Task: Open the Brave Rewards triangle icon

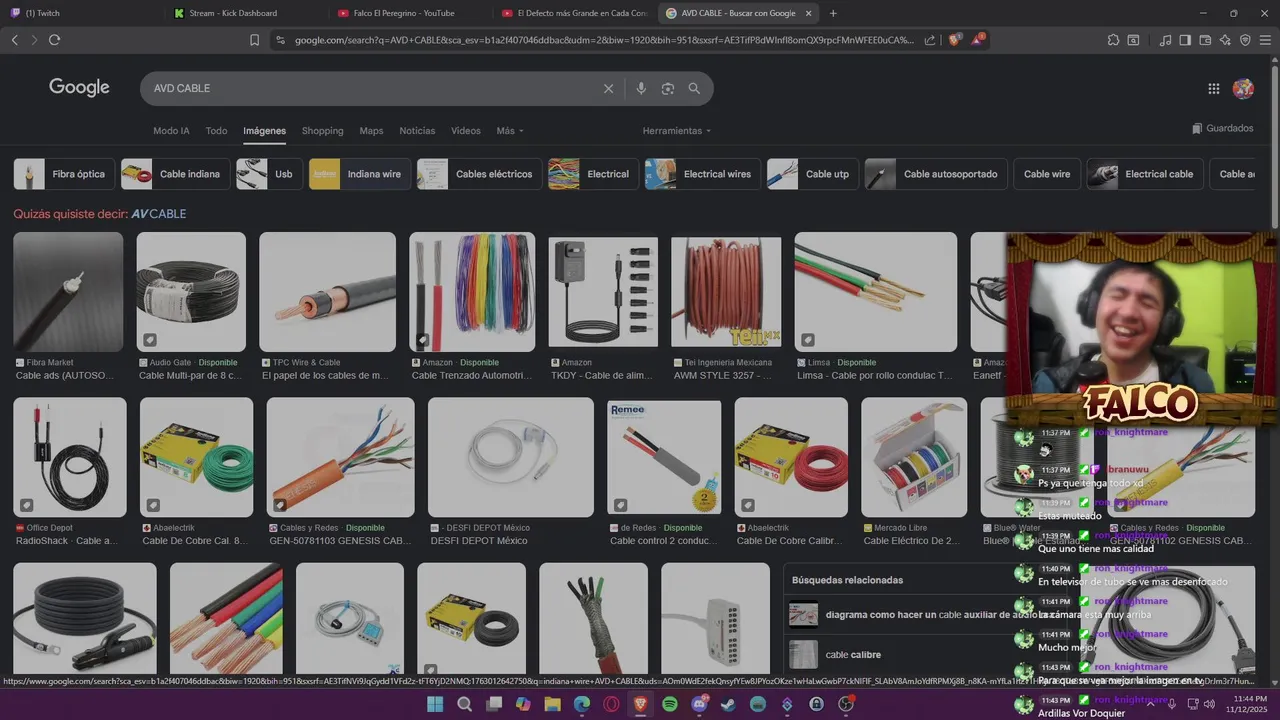Action: pos(978,40)
